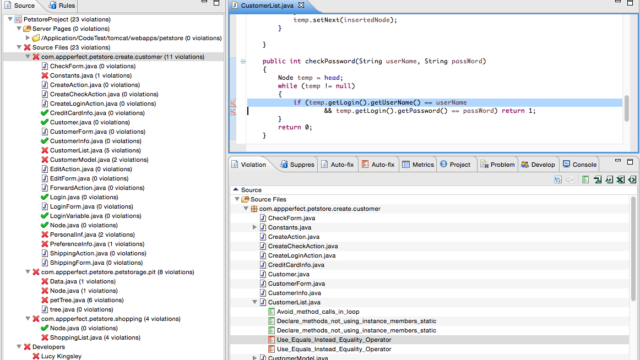Collapse the PetstoreProject root node

click(x=10, y=19)
